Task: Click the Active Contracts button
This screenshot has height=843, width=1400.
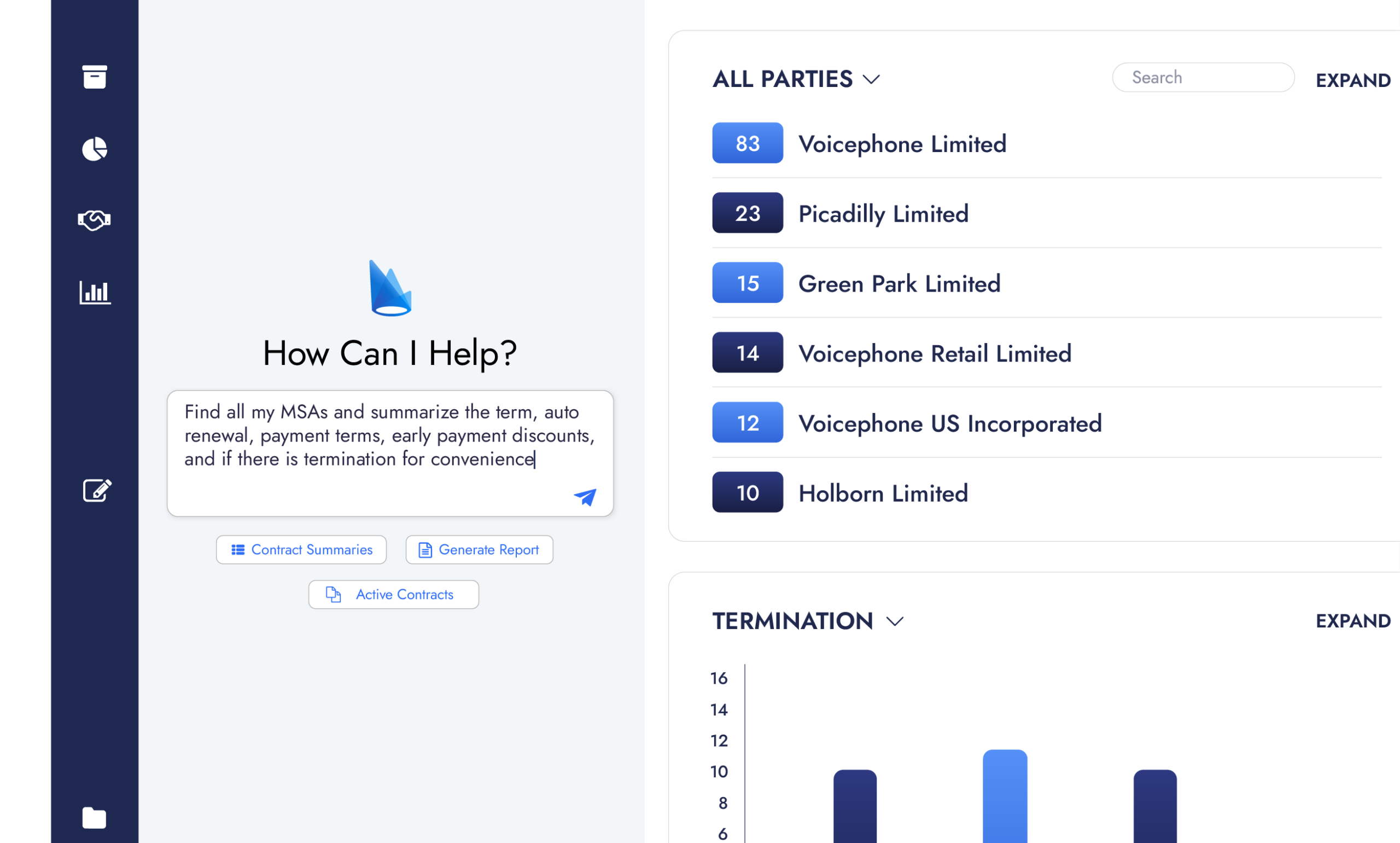Action: tap(393, 595)
